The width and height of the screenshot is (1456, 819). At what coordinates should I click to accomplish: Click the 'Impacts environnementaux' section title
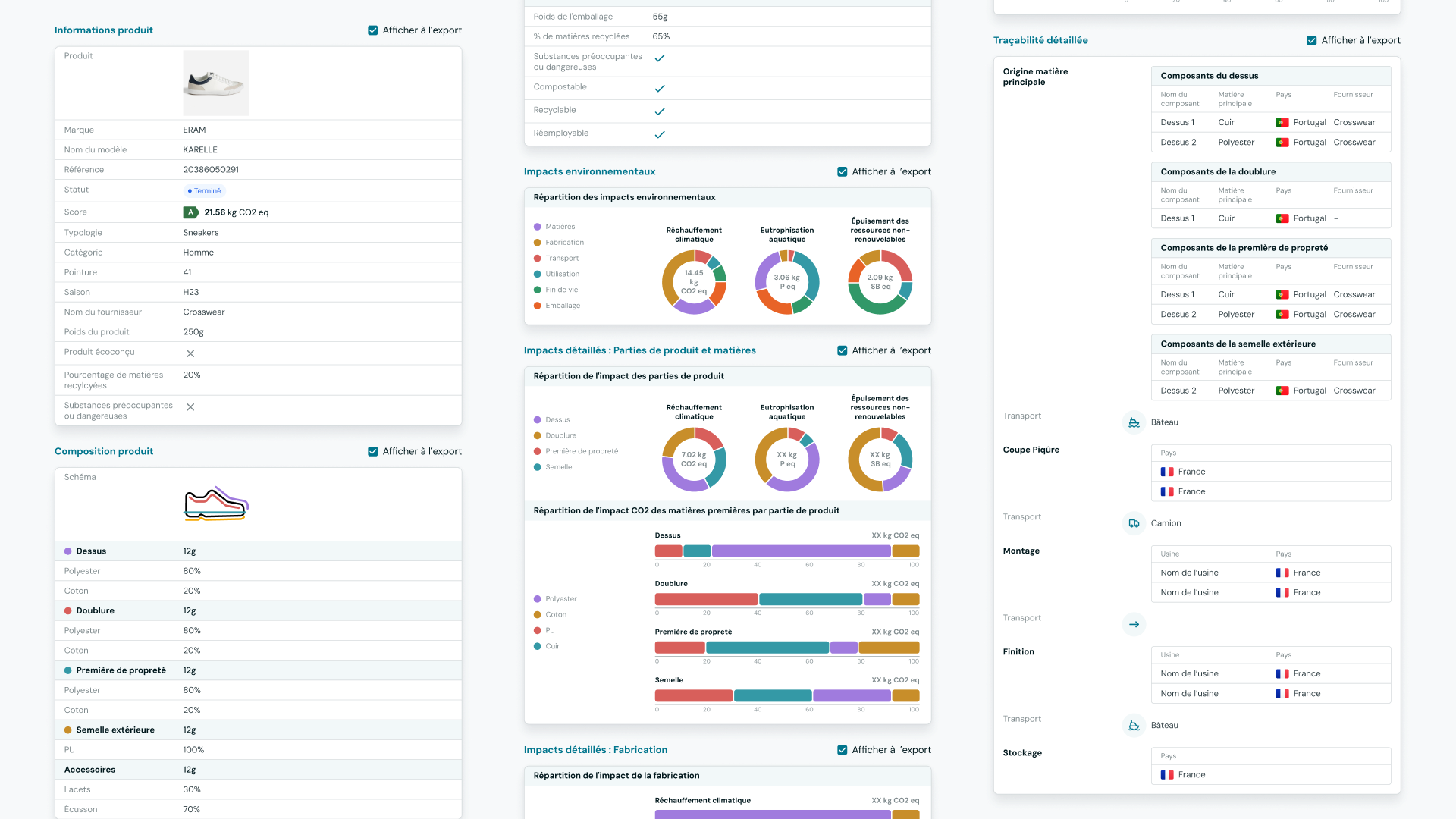coord(589,172)
